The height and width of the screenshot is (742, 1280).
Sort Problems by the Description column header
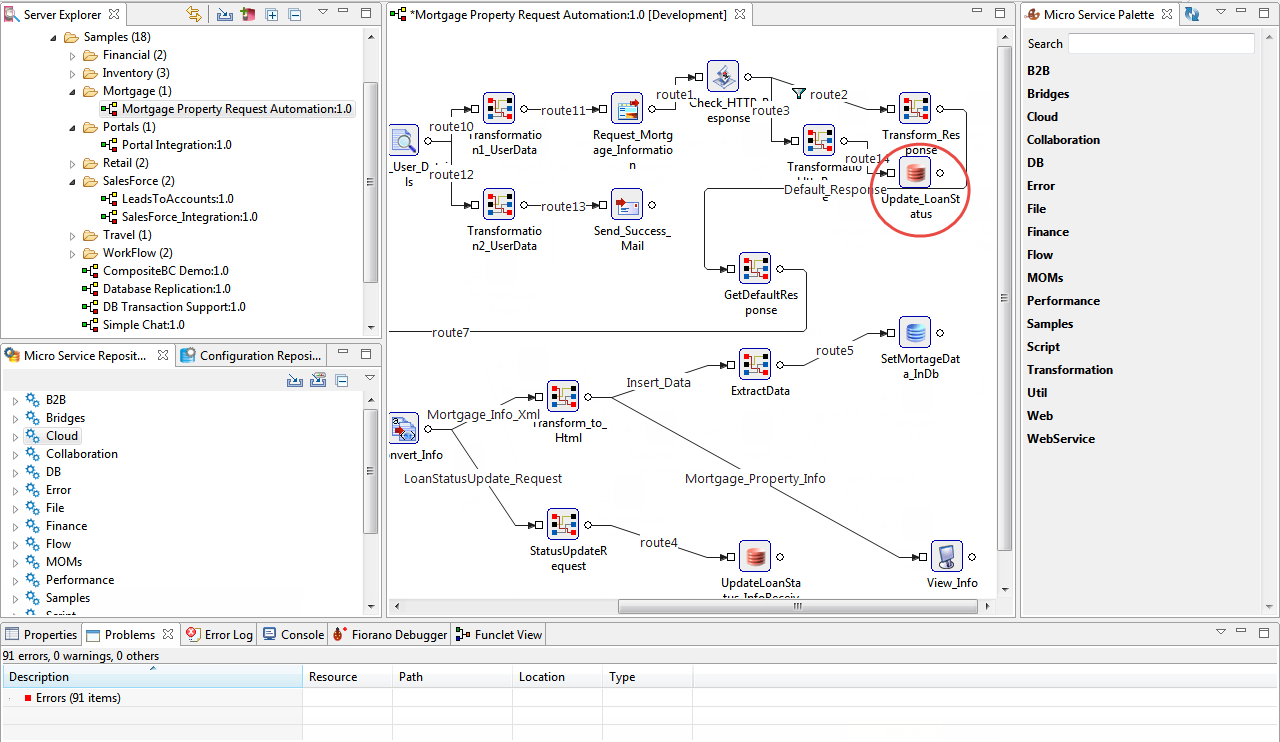click(152, 677)
